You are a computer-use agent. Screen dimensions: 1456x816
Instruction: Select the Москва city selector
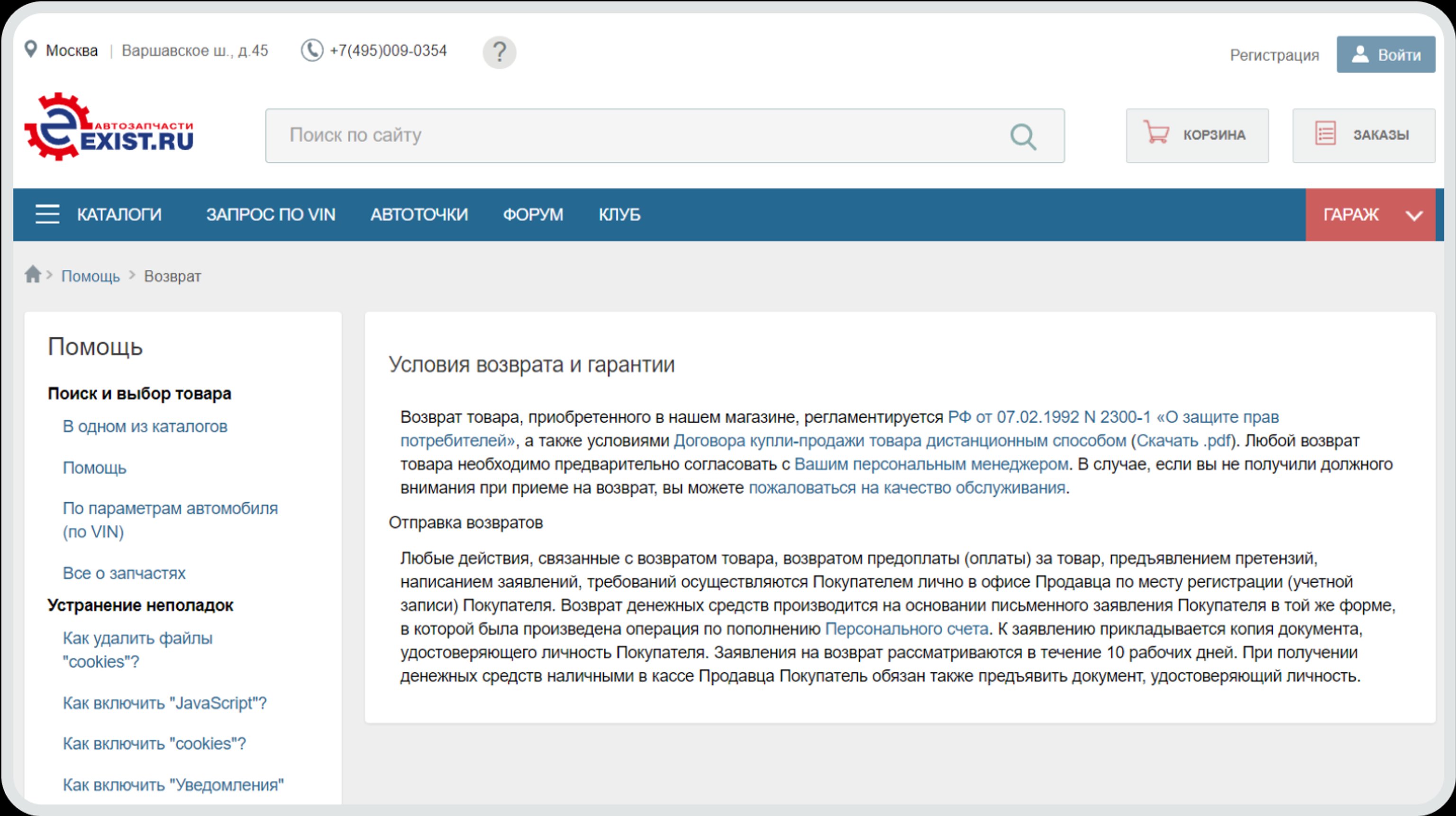point(72,51)
